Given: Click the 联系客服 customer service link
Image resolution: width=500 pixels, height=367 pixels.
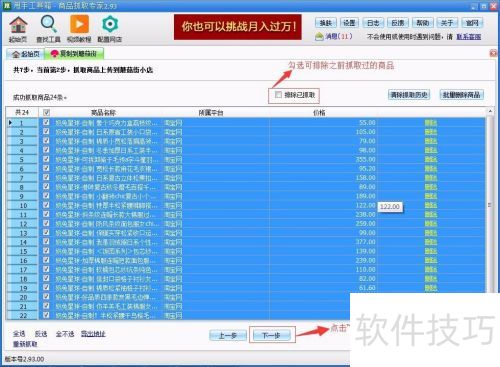Looking at the screenshot, I should [x=469, y=37].
